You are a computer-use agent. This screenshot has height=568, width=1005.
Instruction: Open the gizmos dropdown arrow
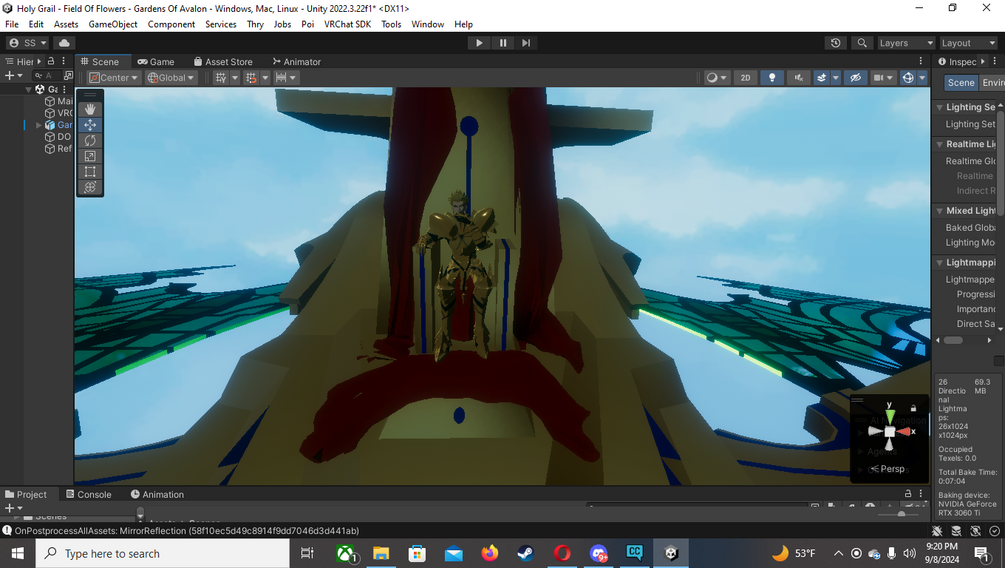click(922, 78)
